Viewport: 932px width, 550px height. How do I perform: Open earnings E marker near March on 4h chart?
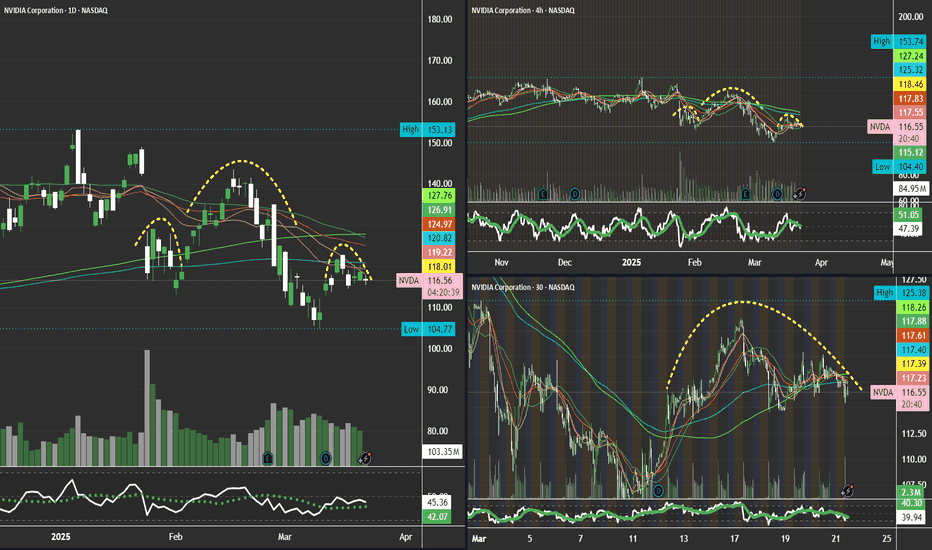746,194
